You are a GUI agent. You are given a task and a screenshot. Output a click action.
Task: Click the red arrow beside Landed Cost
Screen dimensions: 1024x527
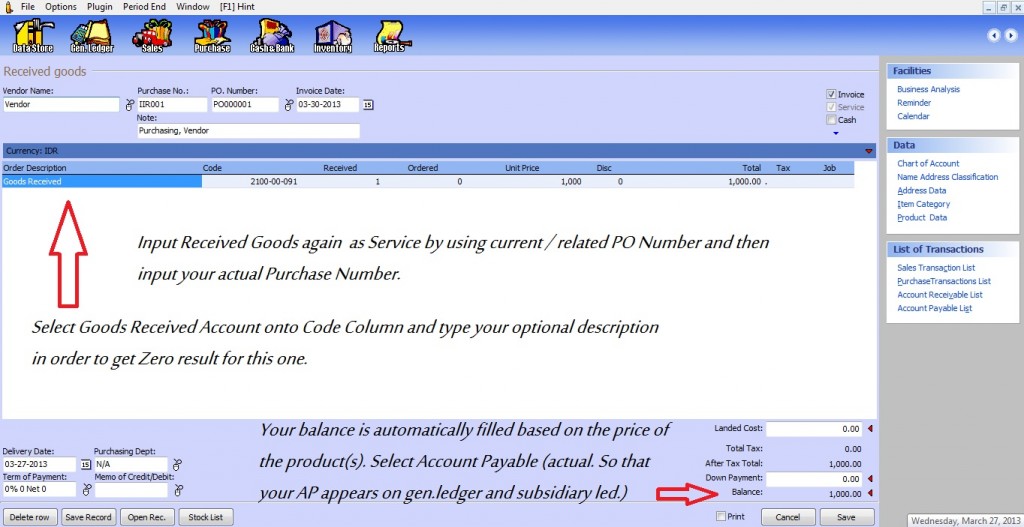tap(868, 429)
